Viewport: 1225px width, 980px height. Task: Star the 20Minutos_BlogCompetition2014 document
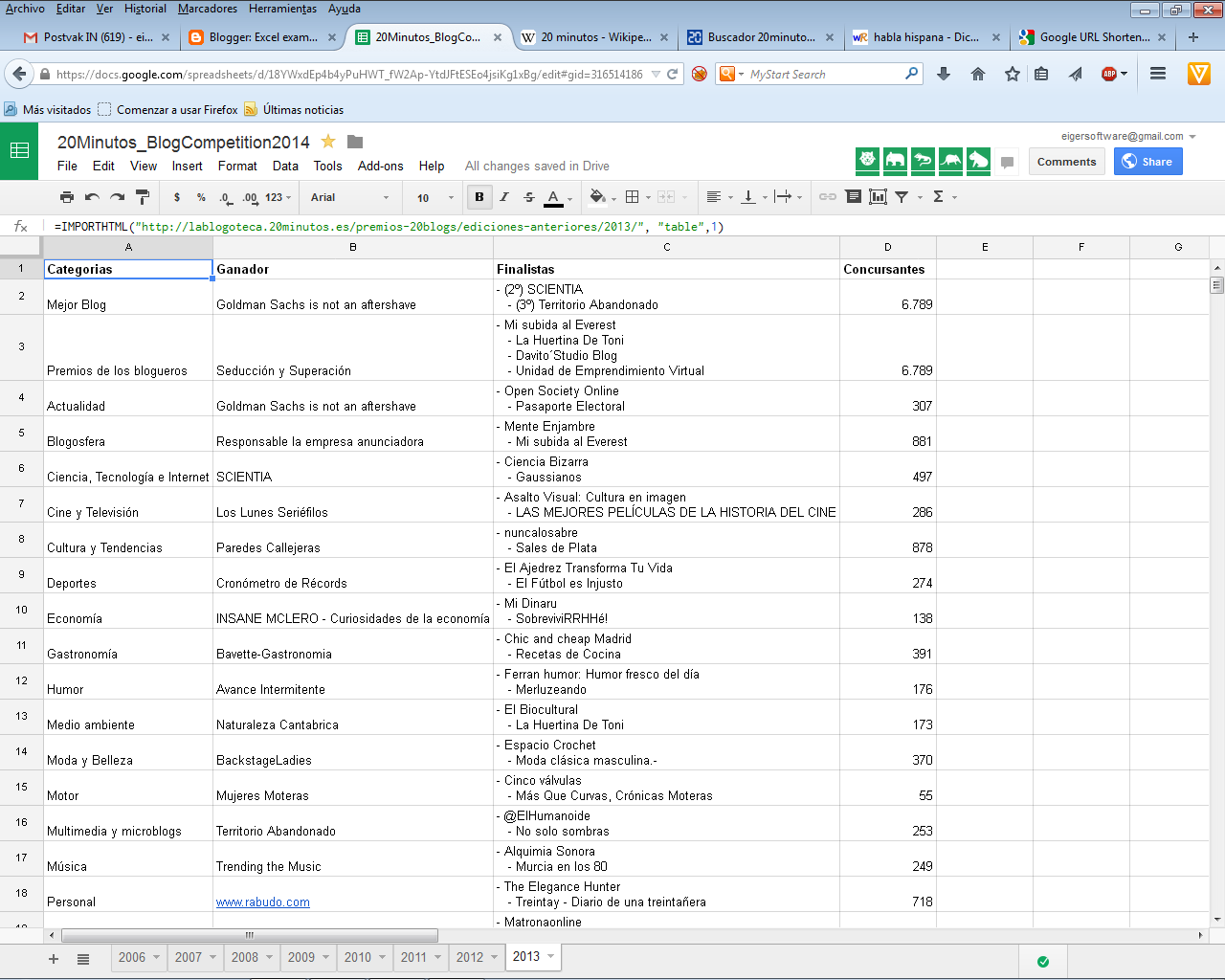point(328,142)
